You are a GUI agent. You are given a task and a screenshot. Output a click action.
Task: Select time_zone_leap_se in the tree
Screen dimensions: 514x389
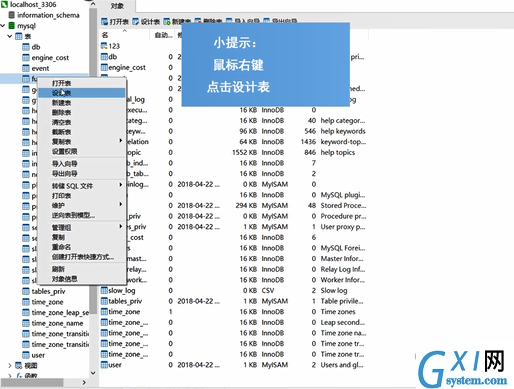point(56,313)
